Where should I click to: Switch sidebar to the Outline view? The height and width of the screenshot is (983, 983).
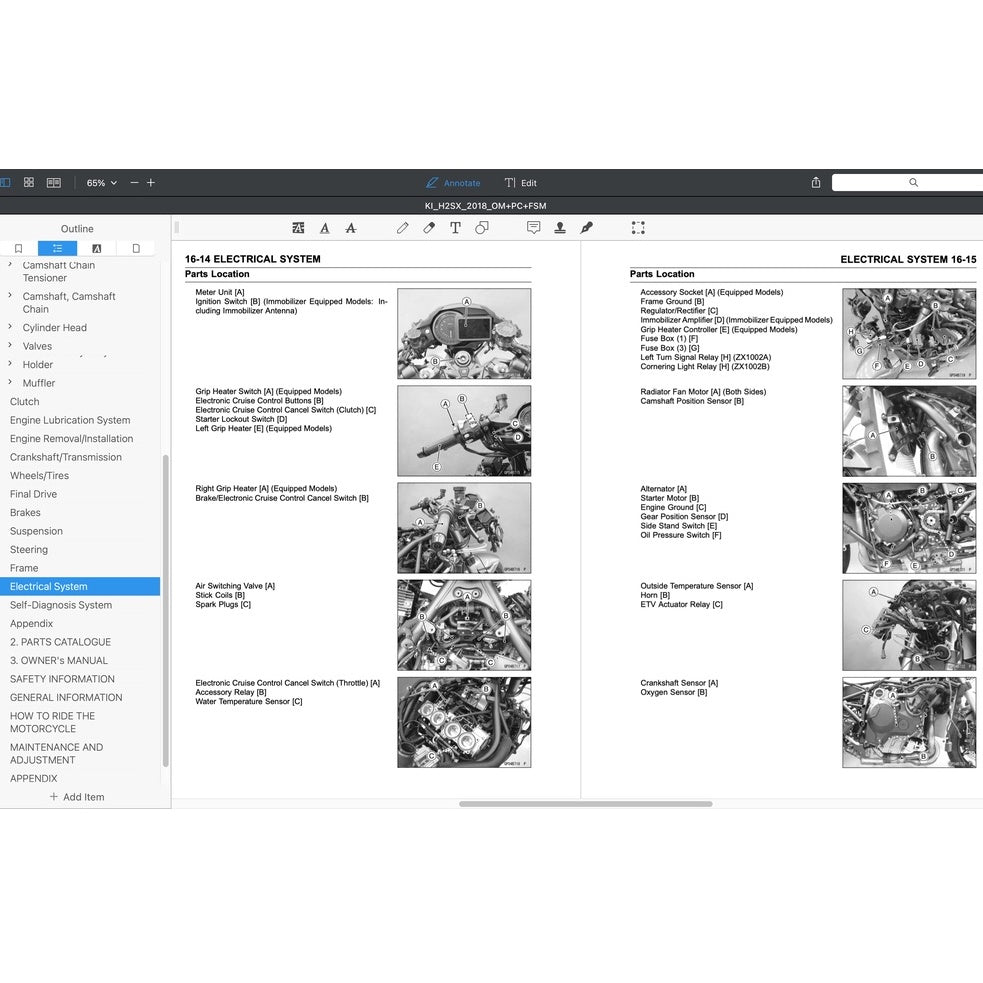57,247
